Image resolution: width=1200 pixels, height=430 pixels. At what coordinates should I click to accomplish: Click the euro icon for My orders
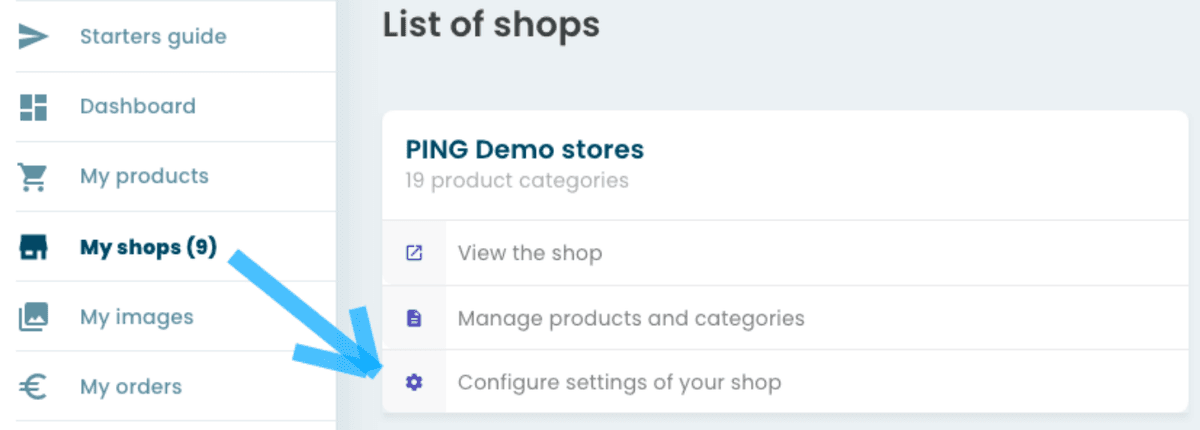point(34,387)
